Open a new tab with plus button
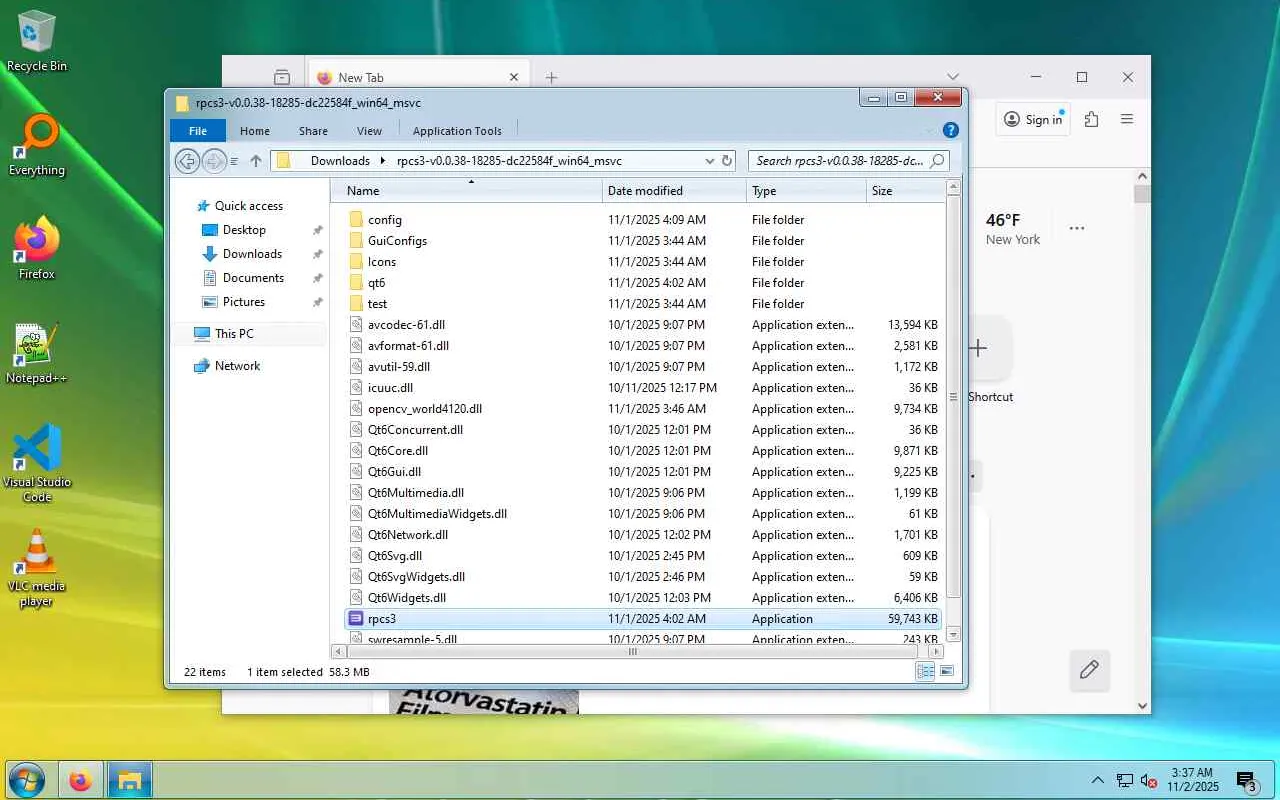The height and width of the screenshot is (800, 1280). coord(551,77)
